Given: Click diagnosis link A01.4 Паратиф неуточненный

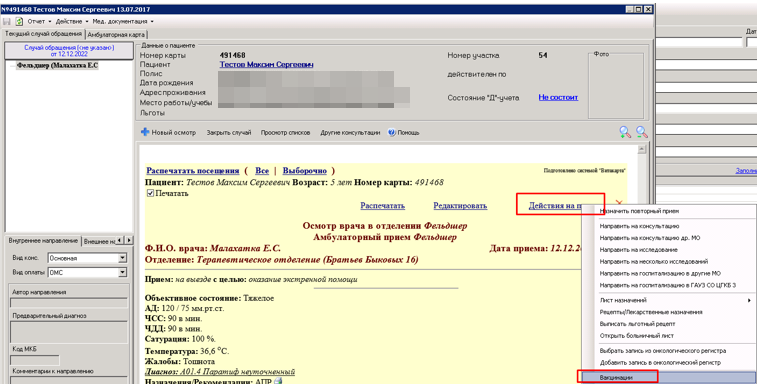Looking at the screenshot, I should click(220, 371).
